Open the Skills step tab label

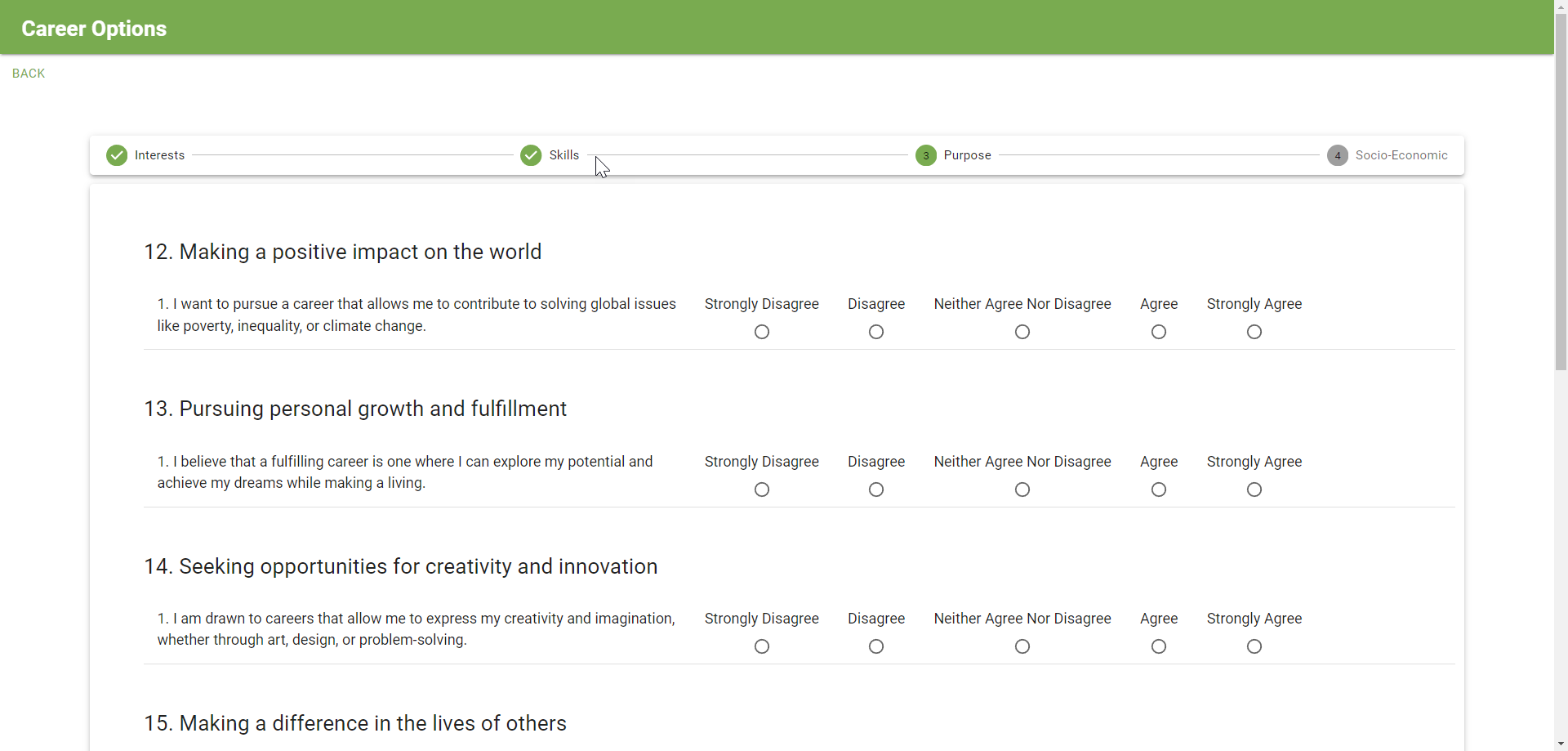[x=563, y=155]
